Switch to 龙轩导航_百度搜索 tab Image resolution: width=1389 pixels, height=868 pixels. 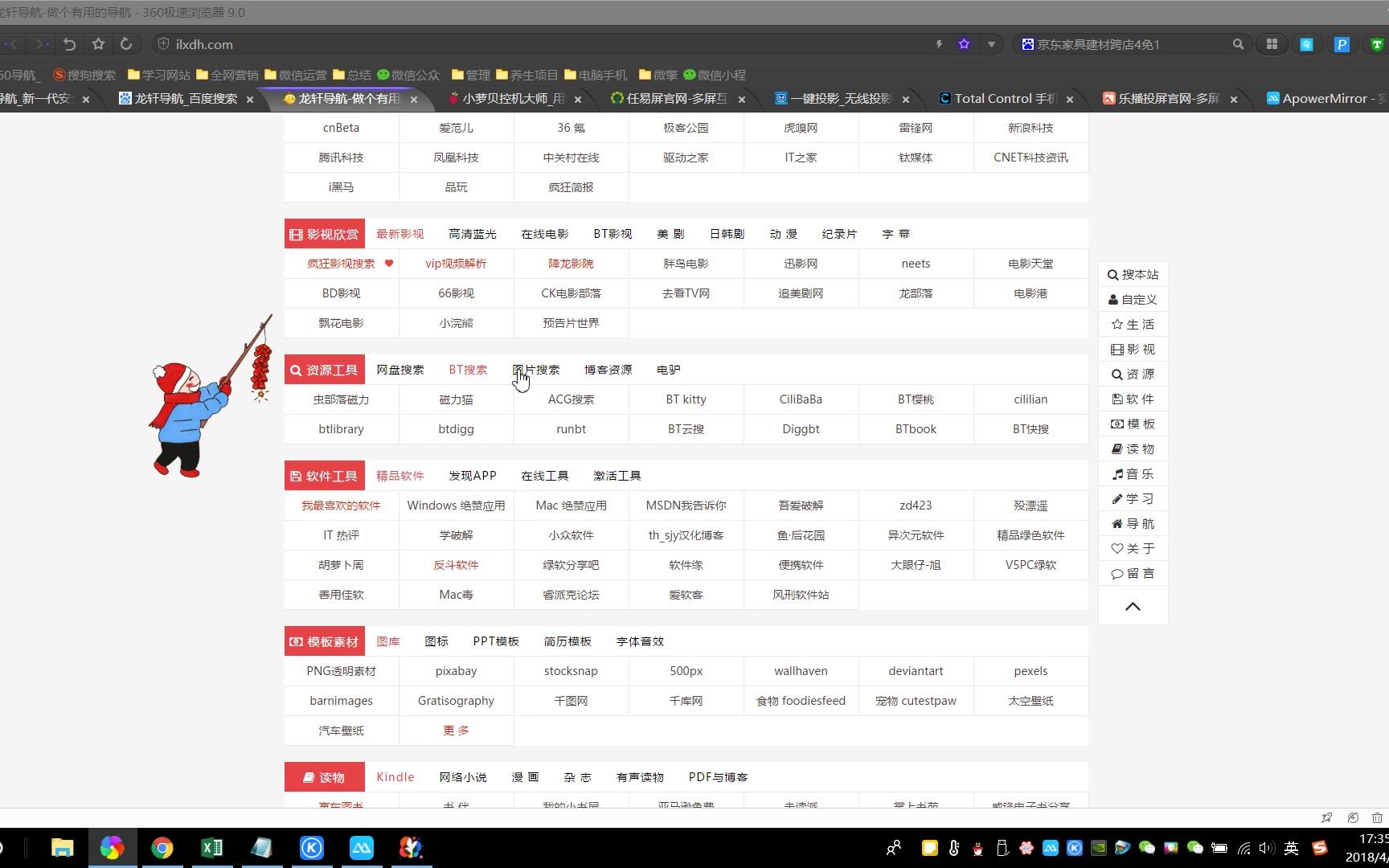tap(186, 99)
